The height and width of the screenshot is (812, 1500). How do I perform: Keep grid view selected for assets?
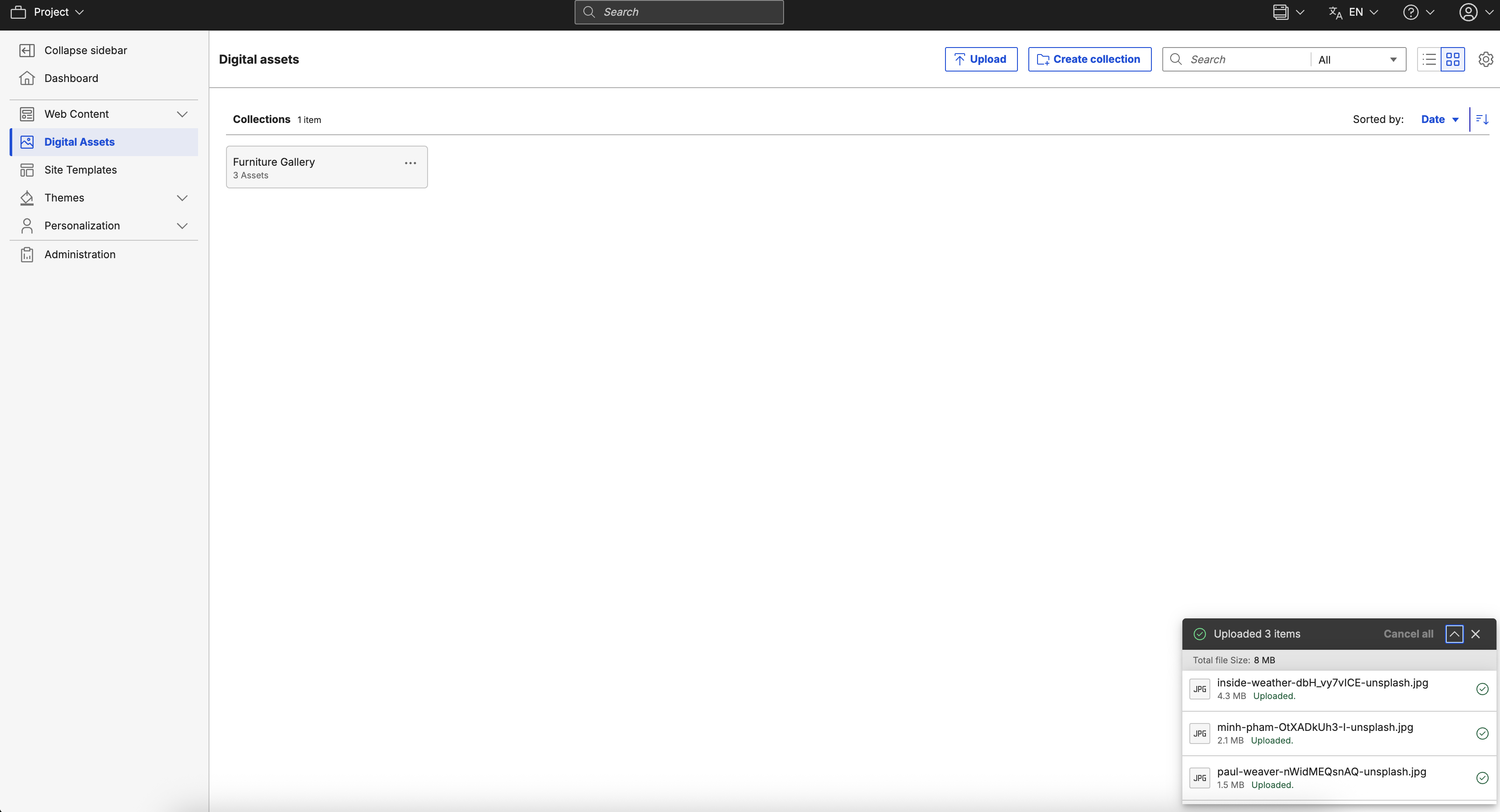[x=1453, y=59]
